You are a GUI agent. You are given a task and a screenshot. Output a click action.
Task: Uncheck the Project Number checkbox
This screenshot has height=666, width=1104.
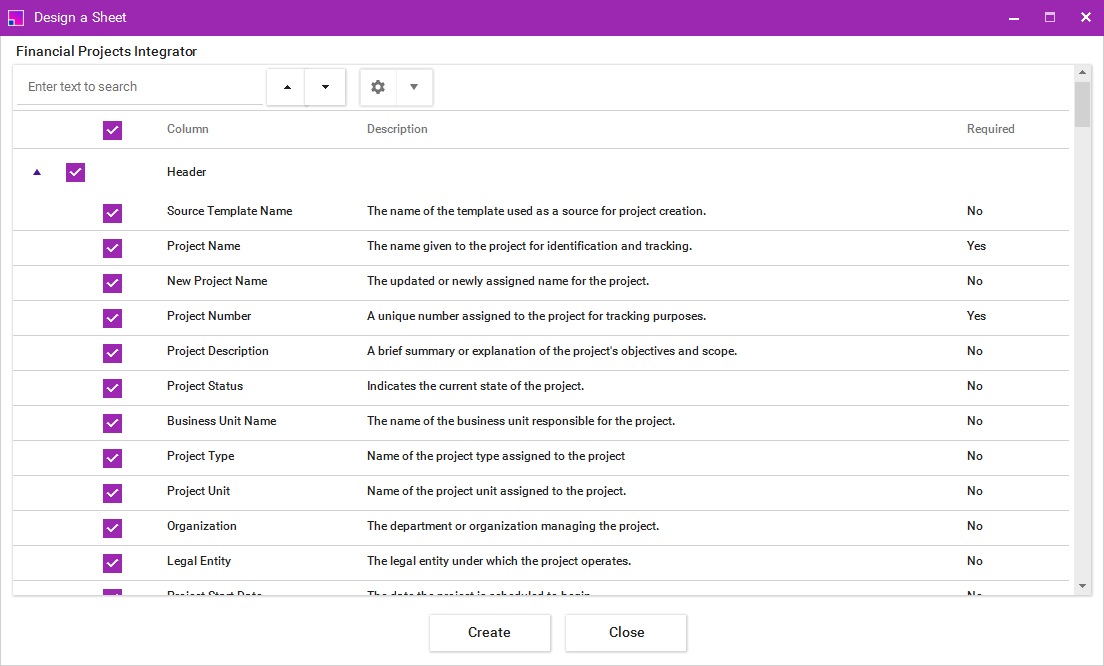[x=113, y=318]
